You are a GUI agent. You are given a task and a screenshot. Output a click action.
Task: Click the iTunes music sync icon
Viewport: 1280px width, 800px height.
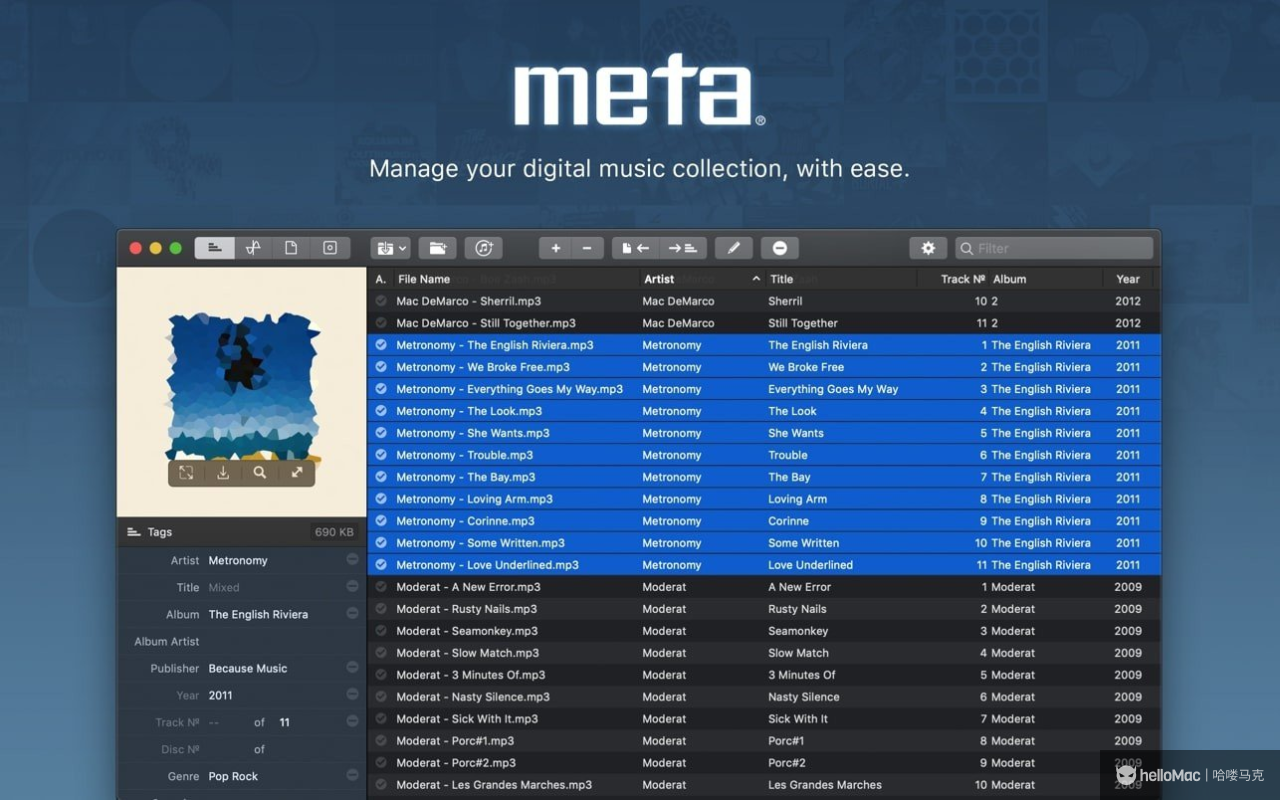point(483,248)
